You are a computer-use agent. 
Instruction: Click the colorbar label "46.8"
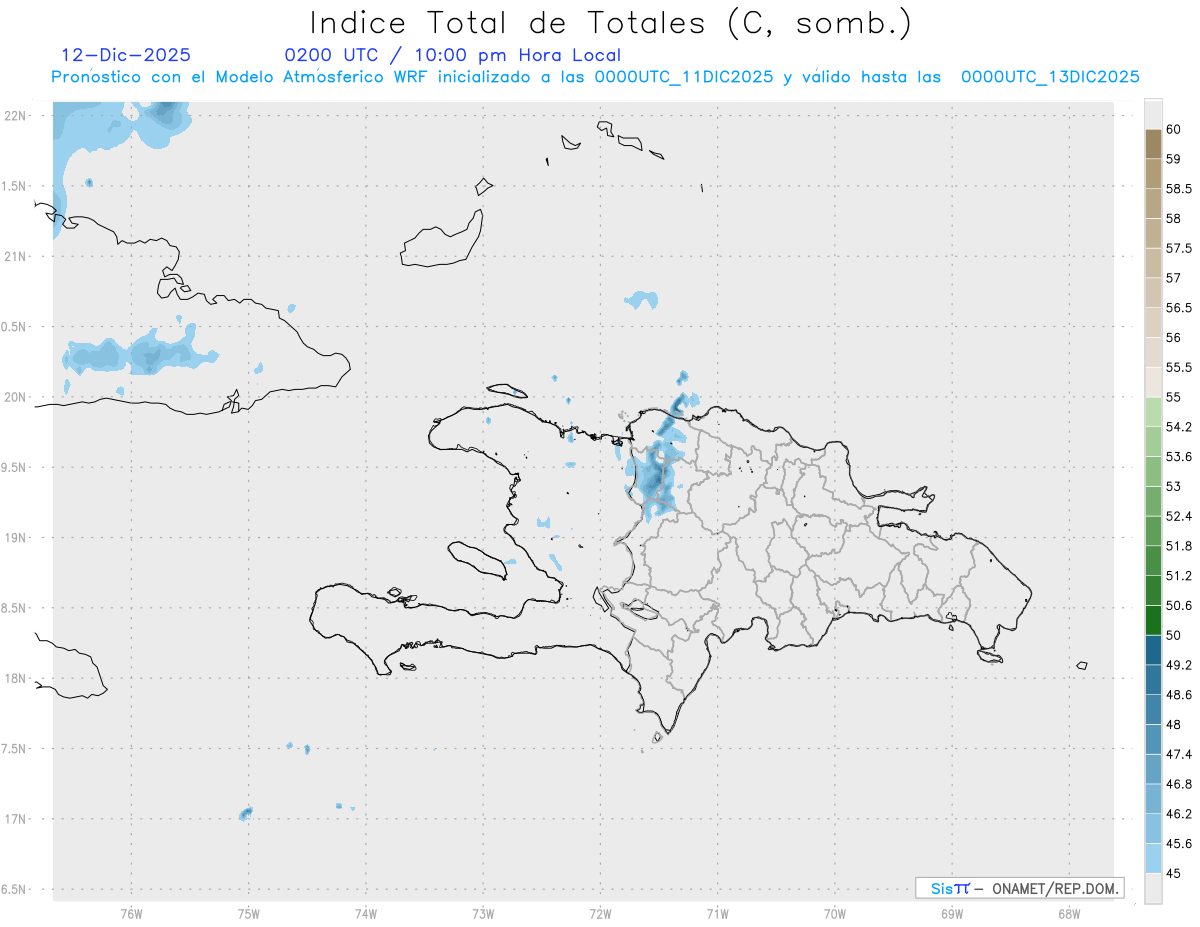click(1179, 784)
